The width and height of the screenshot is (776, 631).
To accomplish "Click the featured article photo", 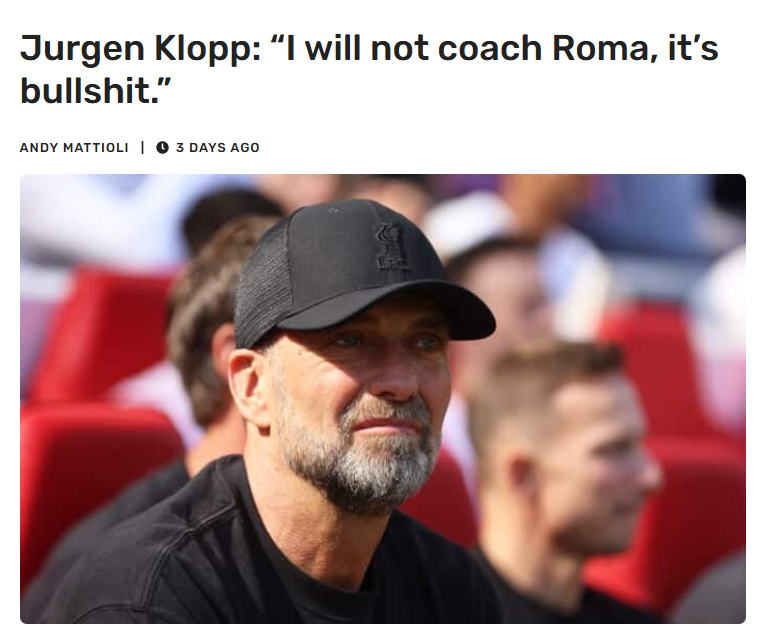I will coord(383,398).
